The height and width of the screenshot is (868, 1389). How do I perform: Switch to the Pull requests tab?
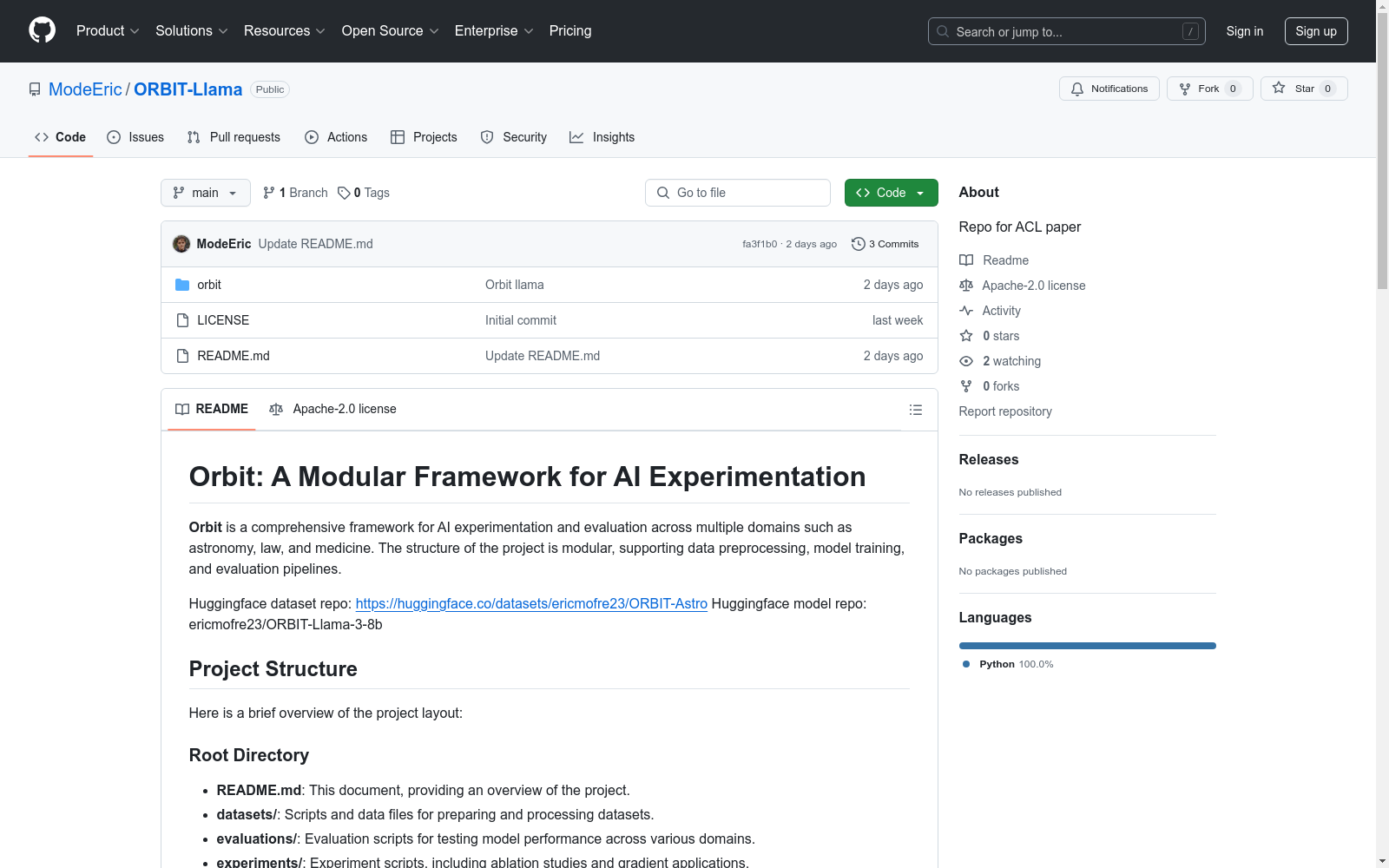(x=234, y=137)
